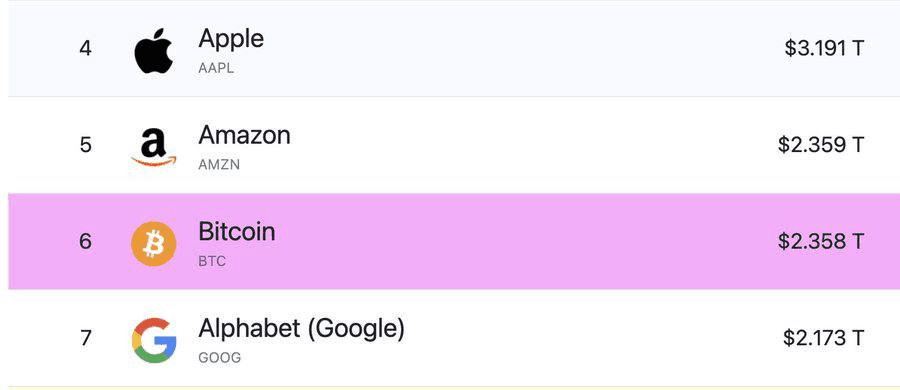This screenshot has height=390, width=900.
Task: Click the Apple logo icon
Action: pyautogui.click(x=154, y=50)
